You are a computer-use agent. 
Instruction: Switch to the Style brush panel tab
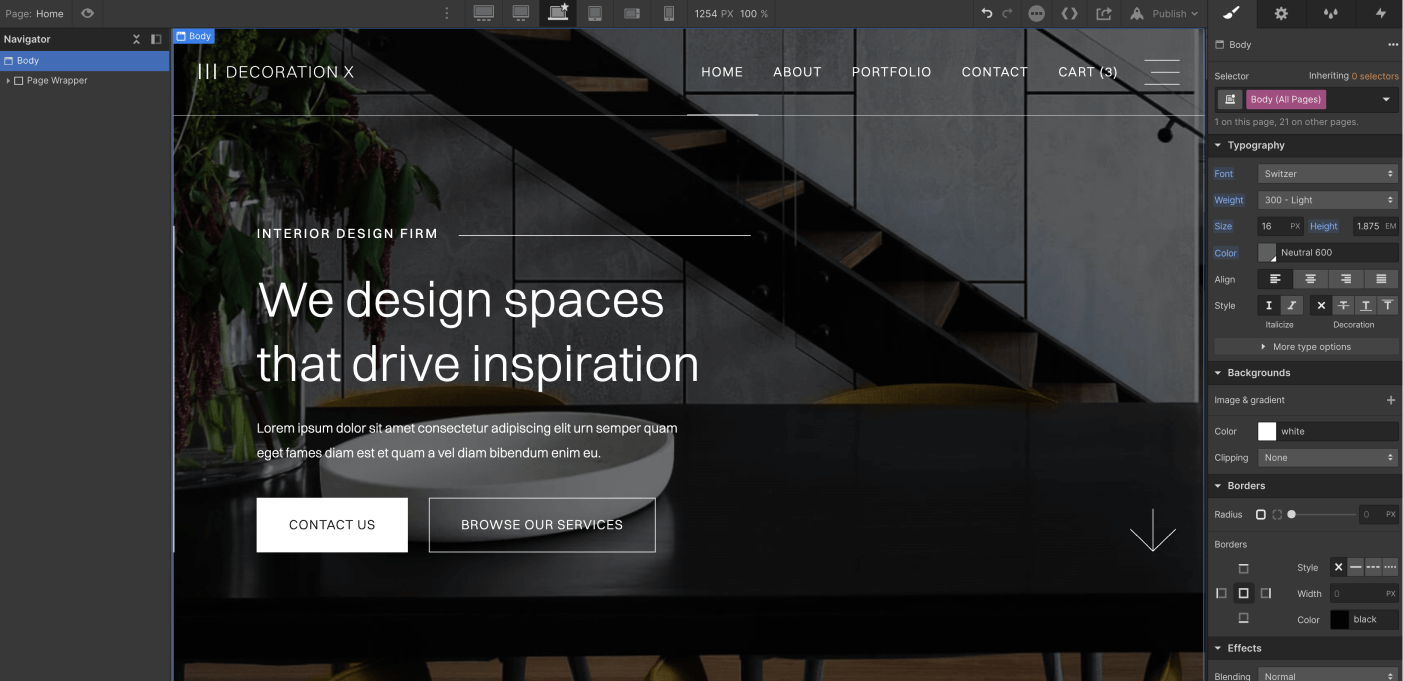click(x=1231, y=14)
